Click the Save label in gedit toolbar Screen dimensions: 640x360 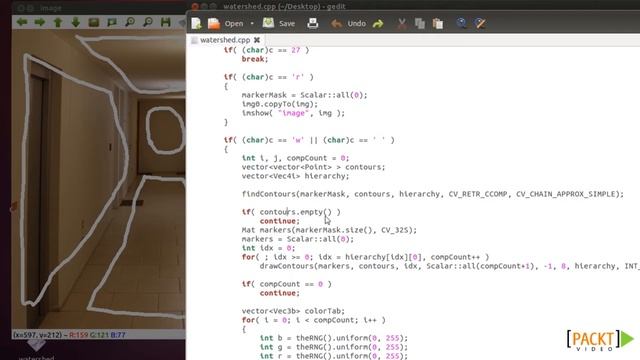point(287,24)
